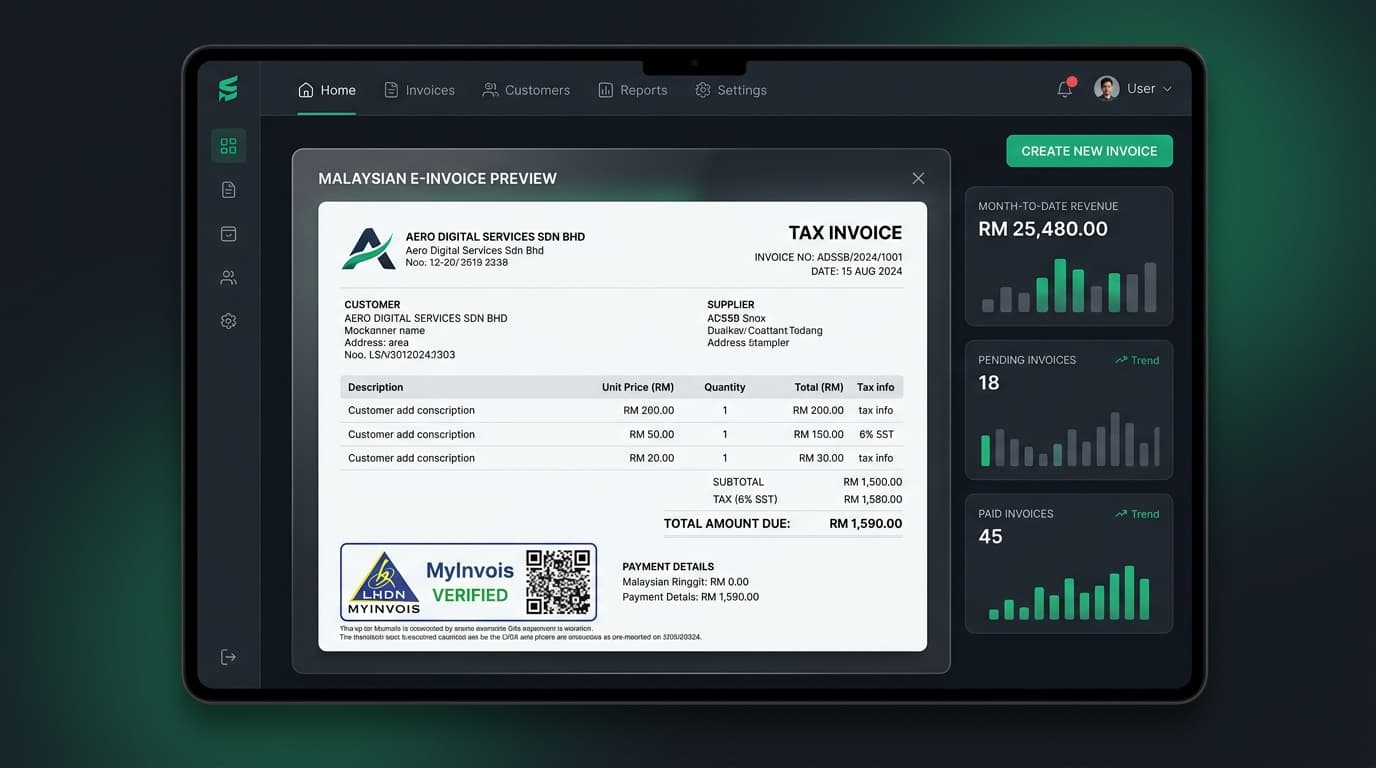Click the Aero Digital Services logo
Viewport: 1376px width, 768px height.
(368, 249)
